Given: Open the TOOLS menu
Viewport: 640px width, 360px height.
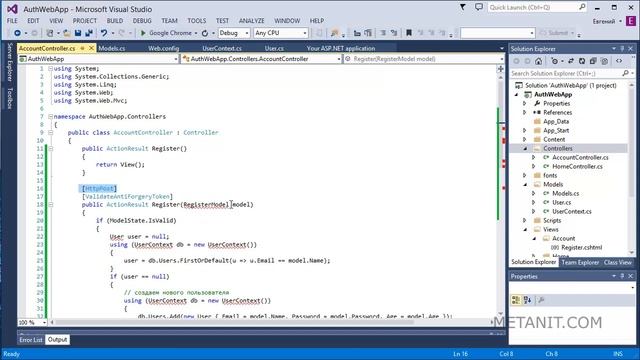Looking at the screenshot, I should tap(197, 20).
